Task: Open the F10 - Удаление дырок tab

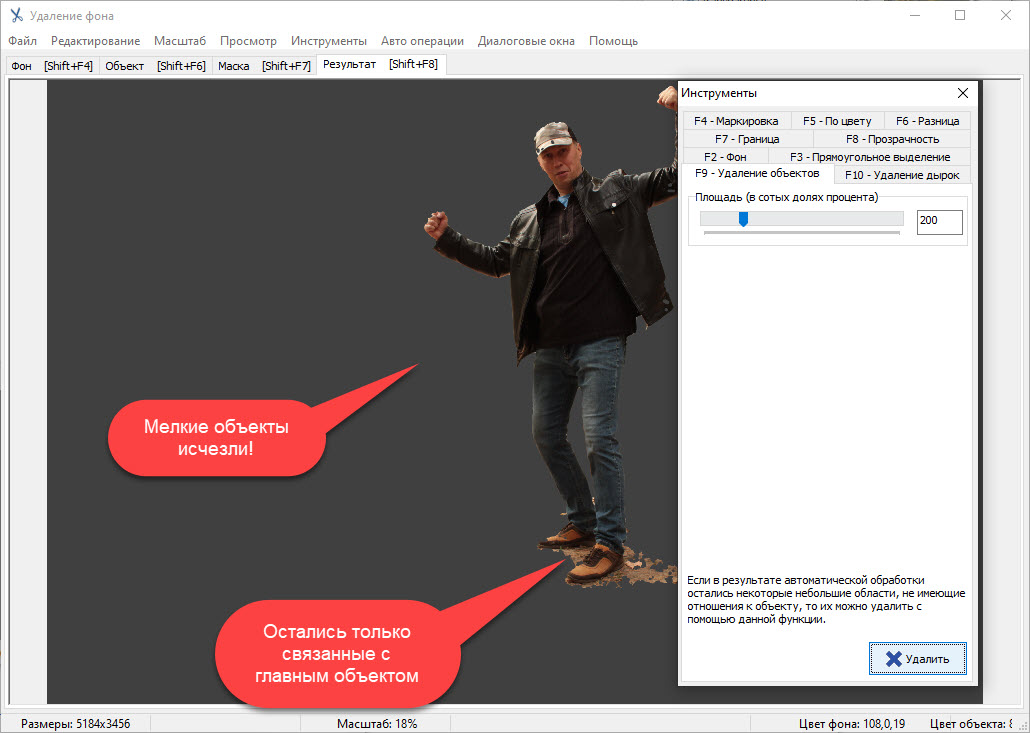Action: tap(902, 175)
